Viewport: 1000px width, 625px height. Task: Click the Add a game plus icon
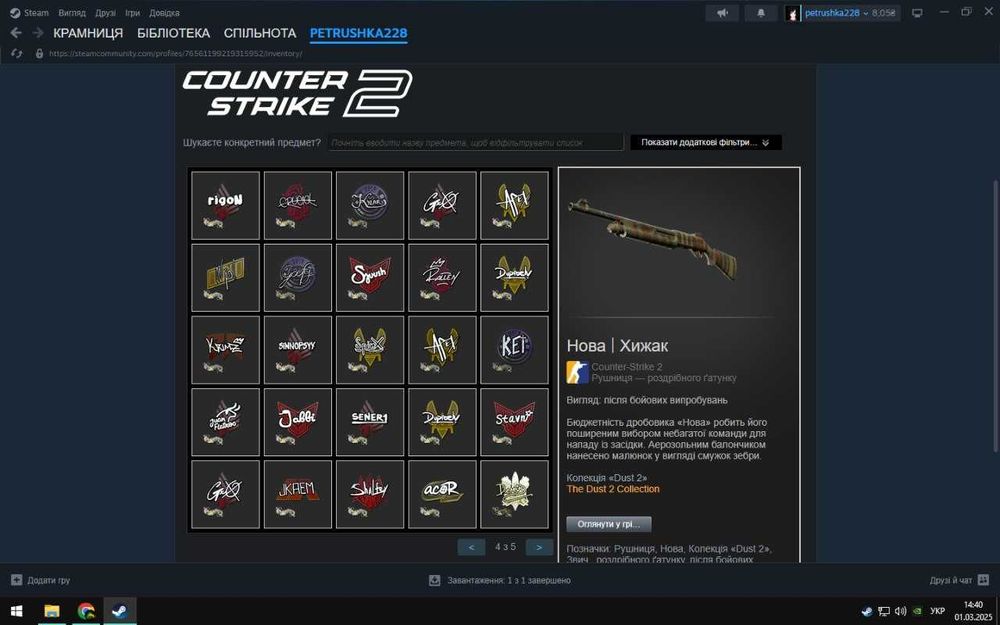[x=17, y=580]
